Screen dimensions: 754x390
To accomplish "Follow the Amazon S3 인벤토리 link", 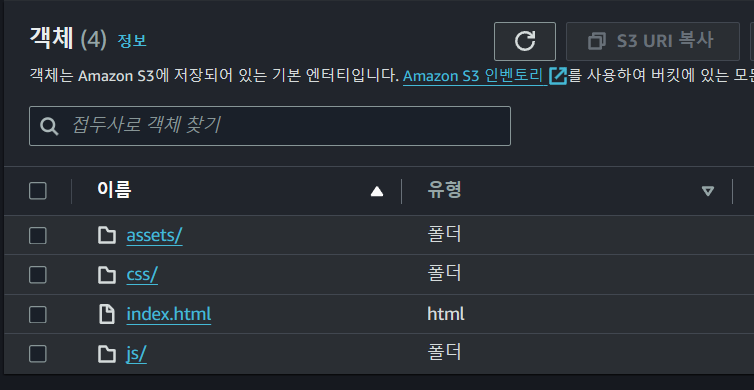I will tap(473, 76).
